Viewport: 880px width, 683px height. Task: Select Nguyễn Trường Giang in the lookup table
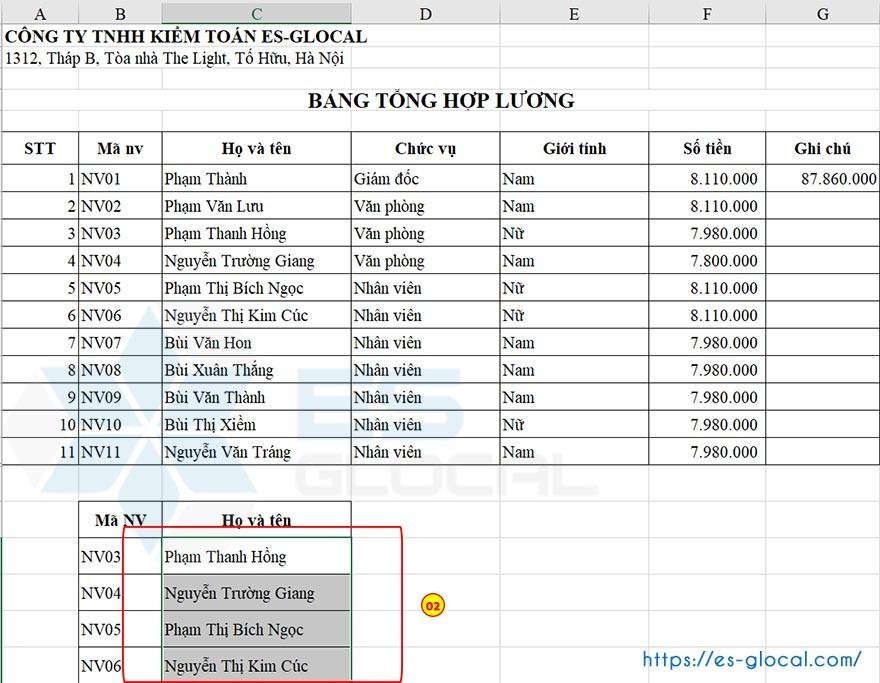(256, 593)
